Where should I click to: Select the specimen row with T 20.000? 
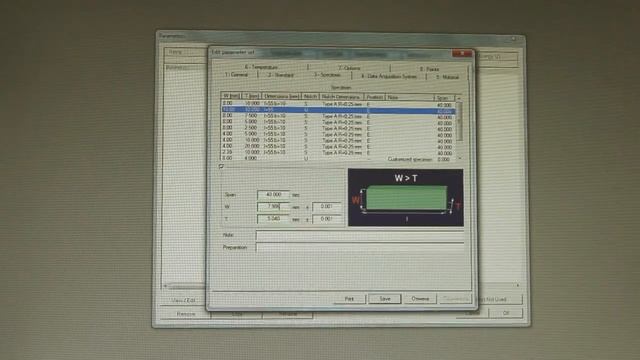point(338,146)
